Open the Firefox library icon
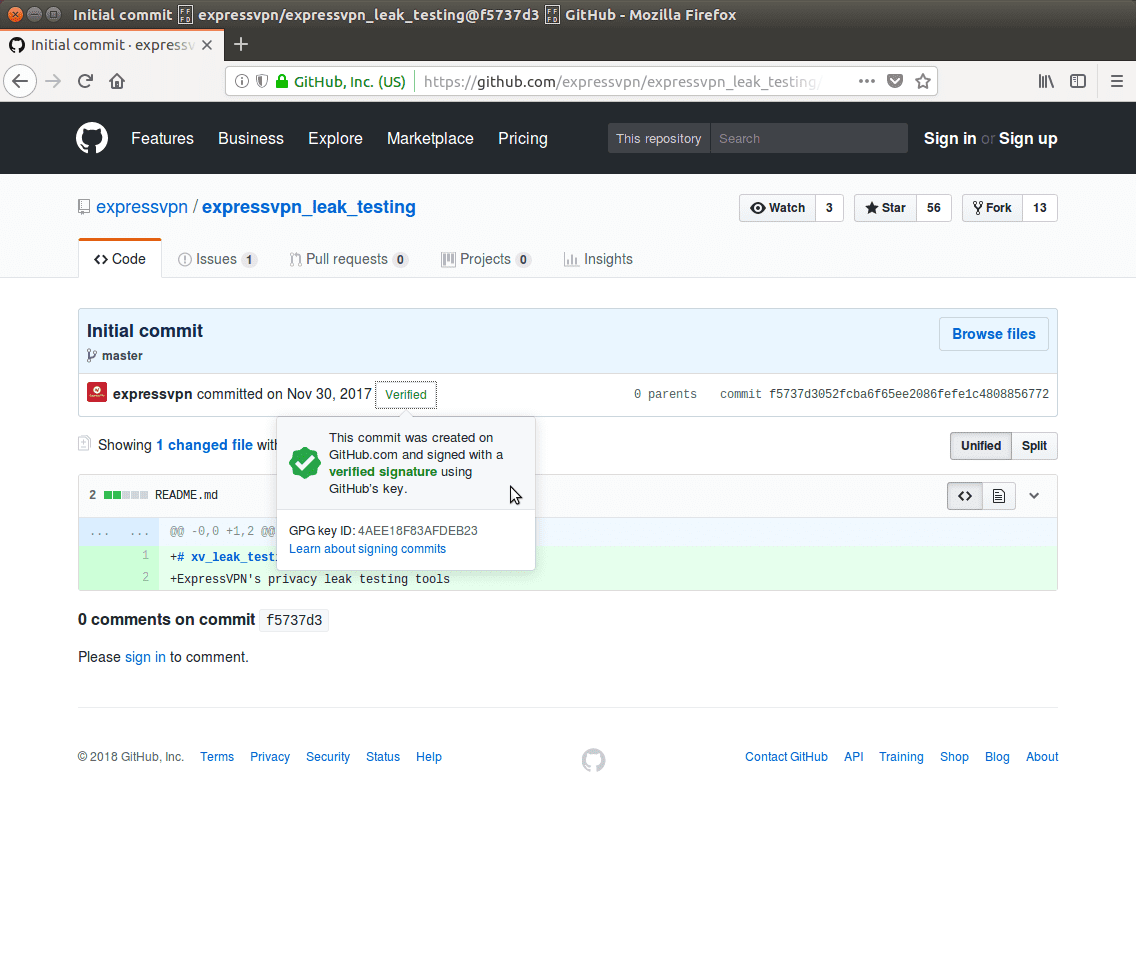Image resolution: width=1136 pixels, height=966 pixels. (x=1046, y=81)
